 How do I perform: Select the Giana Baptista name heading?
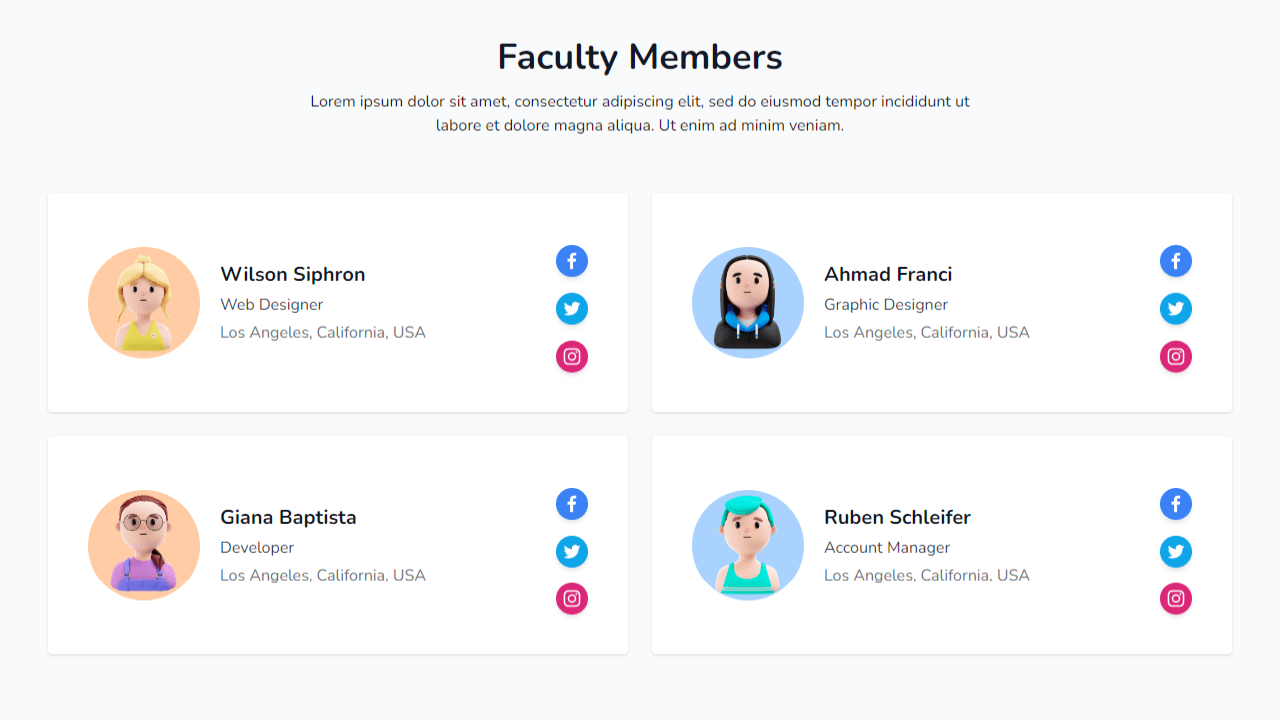[x=288, y=517]
